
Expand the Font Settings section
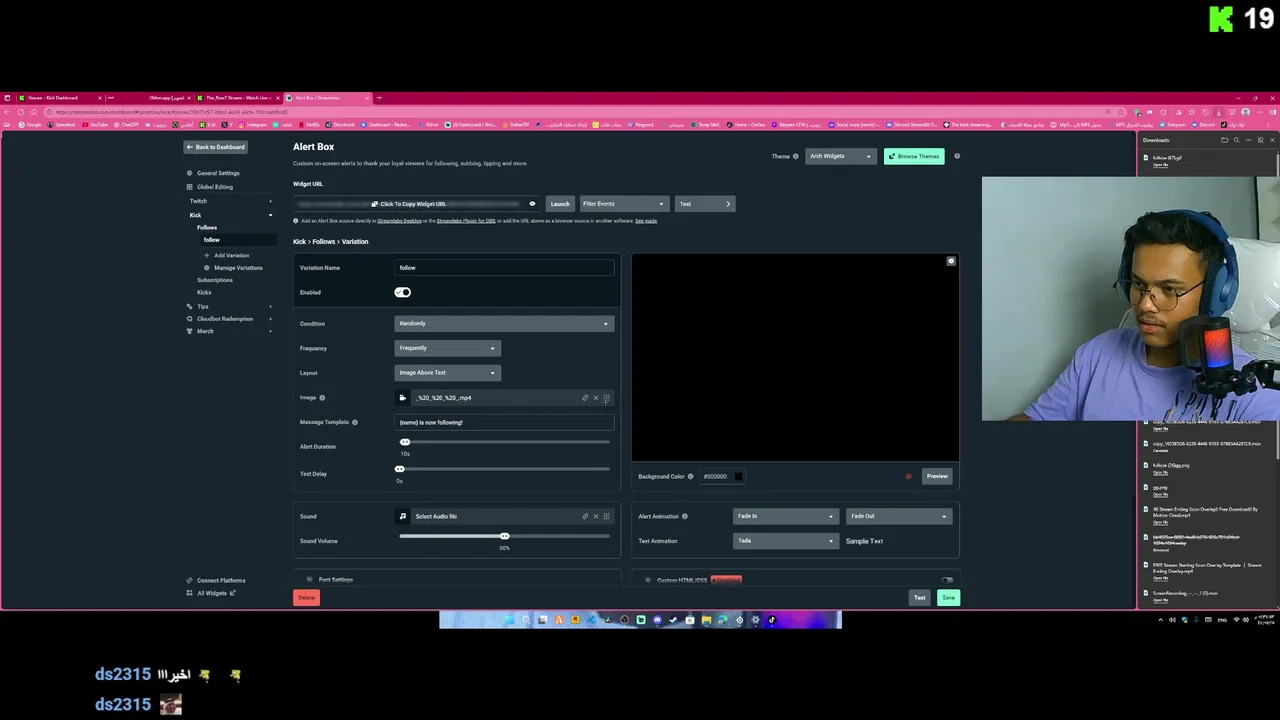tap(335, 580)
